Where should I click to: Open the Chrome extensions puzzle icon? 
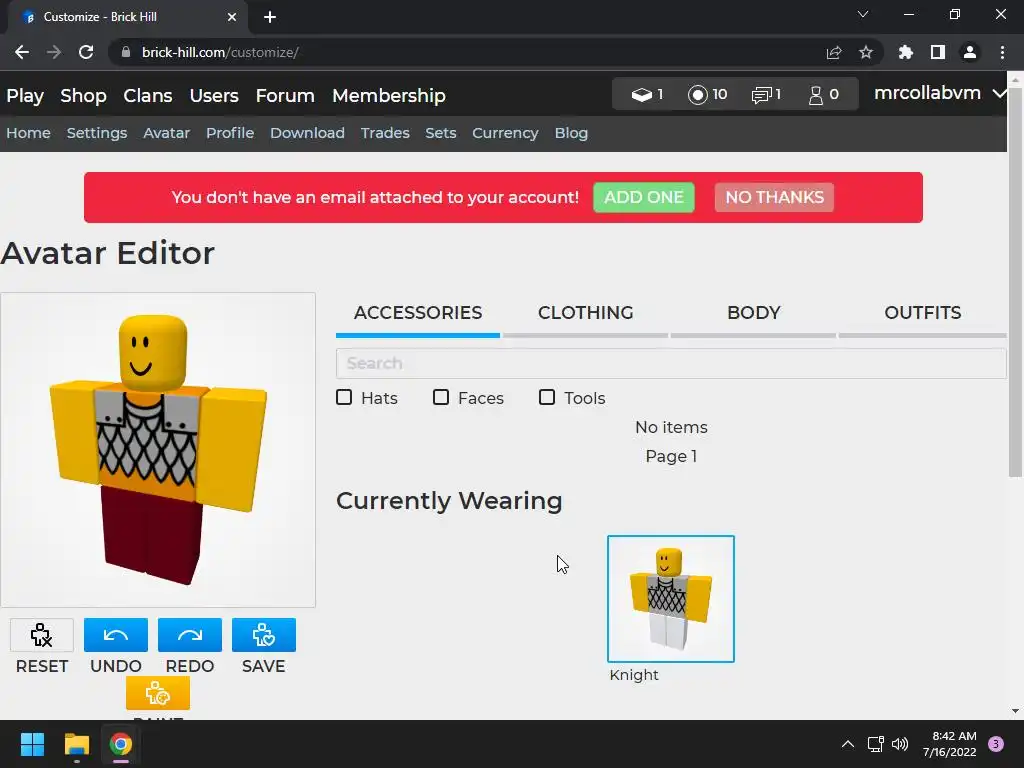[x=905, y=52]
